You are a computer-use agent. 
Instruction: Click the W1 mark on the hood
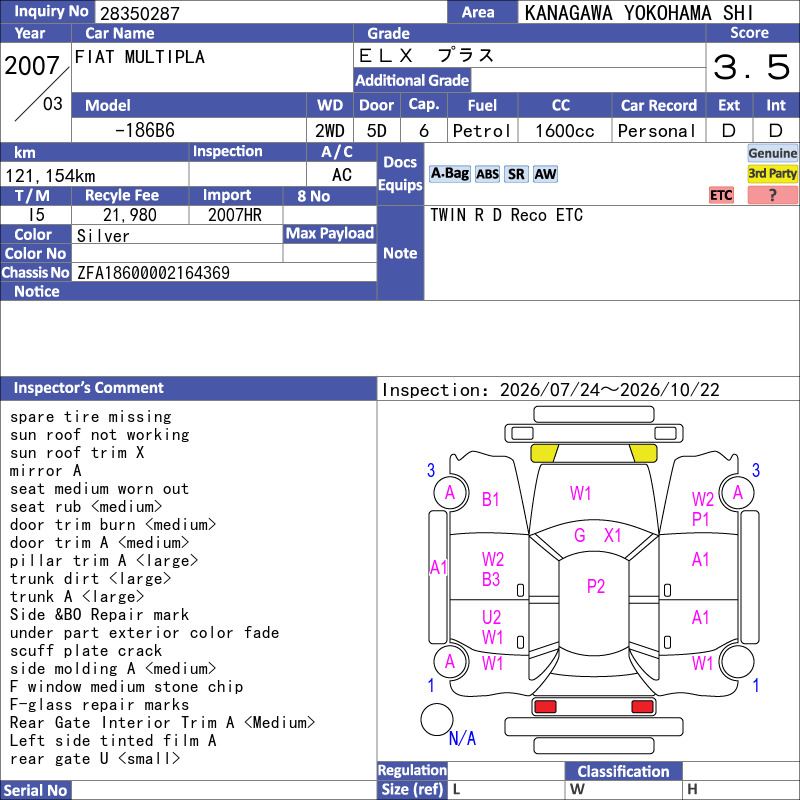580,493
